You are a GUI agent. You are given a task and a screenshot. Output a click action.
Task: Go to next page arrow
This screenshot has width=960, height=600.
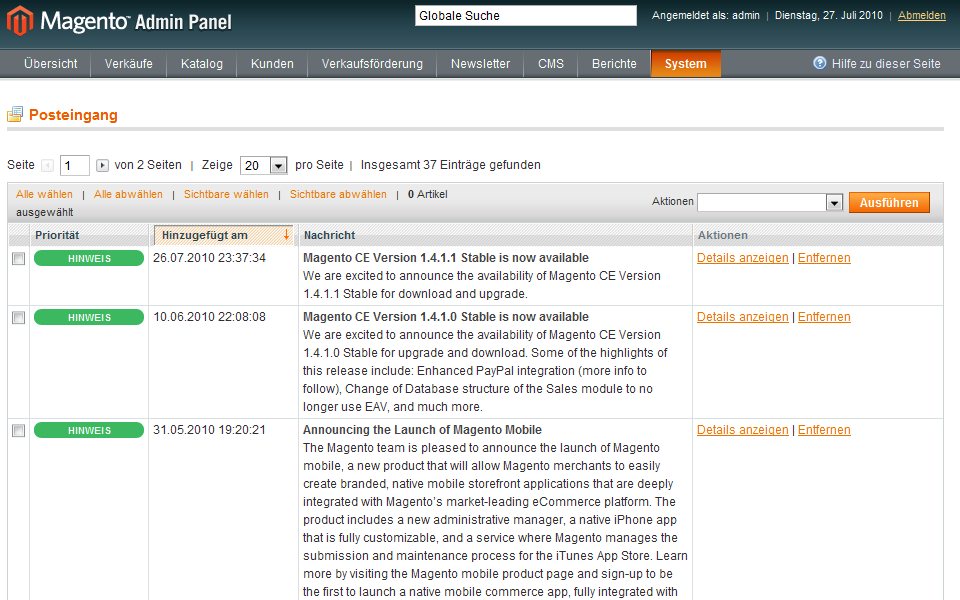[x=102, y=165]
